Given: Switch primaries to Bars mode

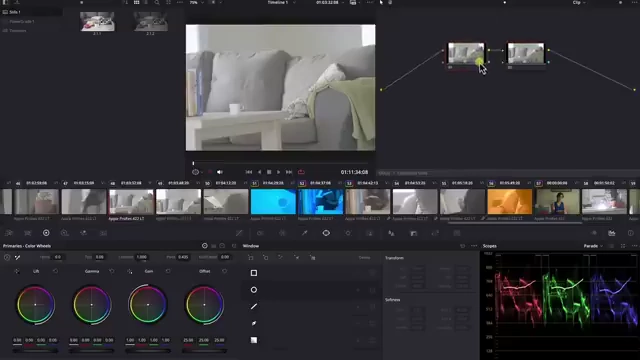Looking at the screenshot, I should (x=213, y=246).
